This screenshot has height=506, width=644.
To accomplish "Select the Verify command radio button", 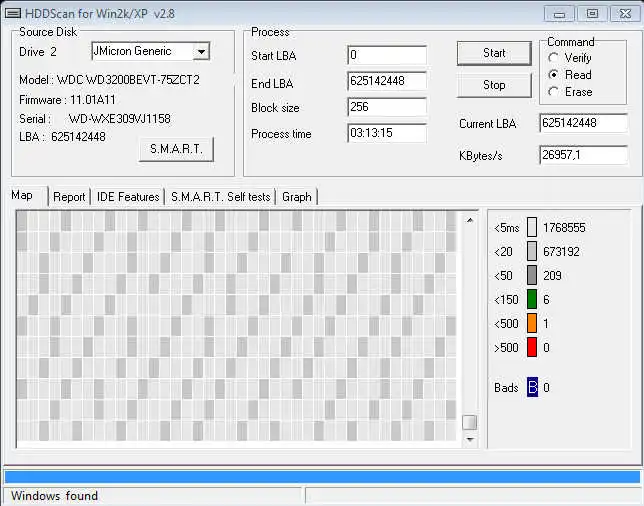I will click(x=554, y=58).
